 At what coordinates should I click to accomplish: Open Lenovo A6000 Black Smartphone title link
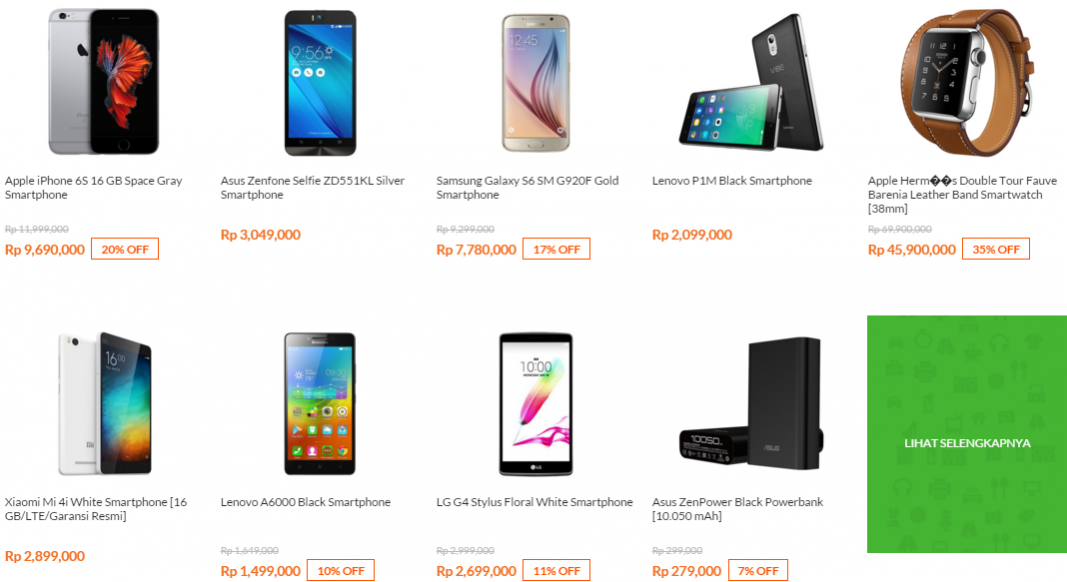[306, 502]
